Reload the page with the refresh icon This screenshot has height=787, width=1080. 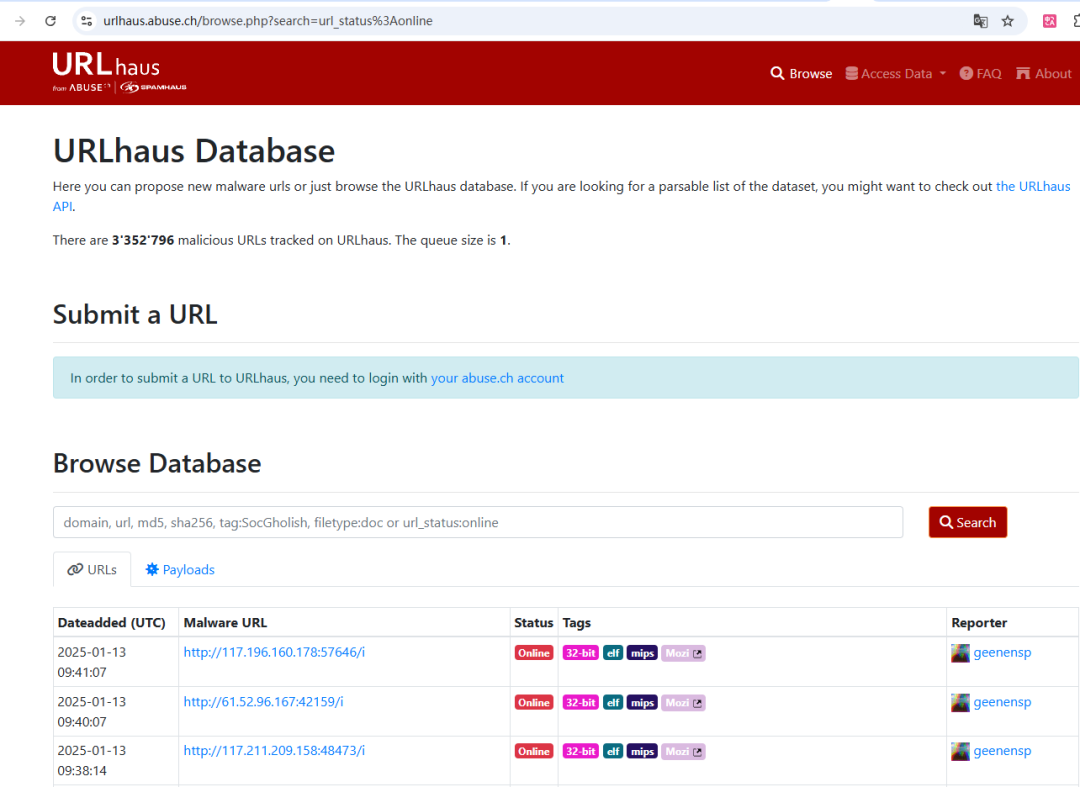[x=50, y=21]
